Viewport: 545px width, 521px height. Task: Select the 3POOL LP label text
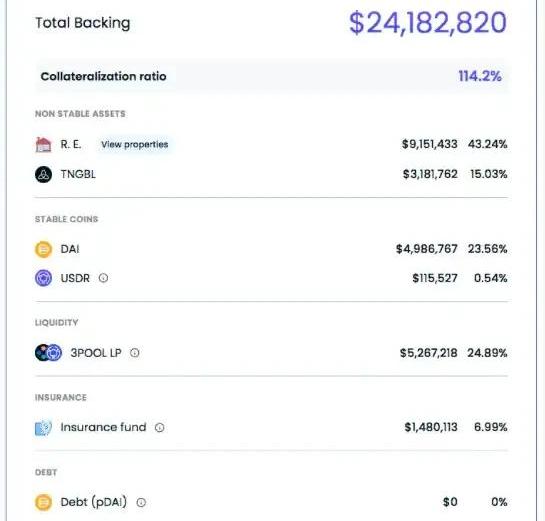pos(96,353)
